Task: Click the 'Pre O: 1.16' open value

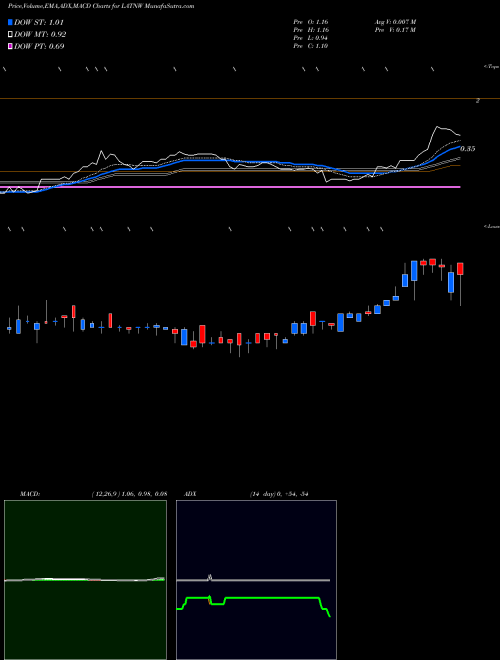Action: [x=311, y=21]
